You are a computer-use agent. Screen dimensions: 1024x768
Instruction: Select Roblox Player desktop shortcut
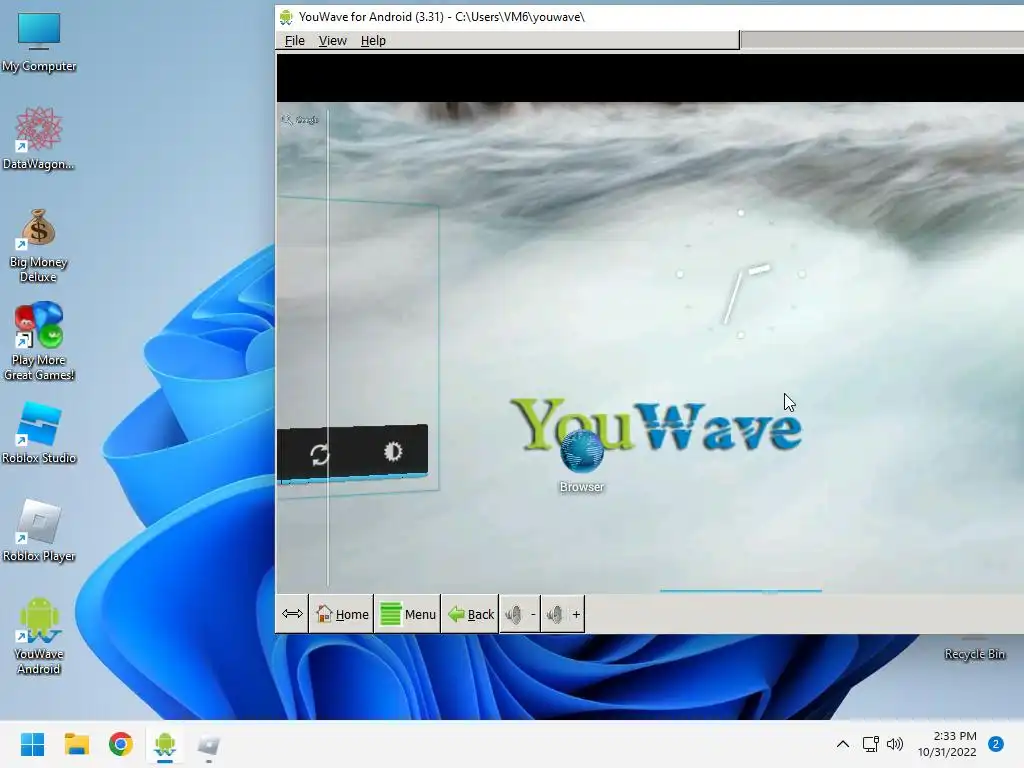pos(39,530)
